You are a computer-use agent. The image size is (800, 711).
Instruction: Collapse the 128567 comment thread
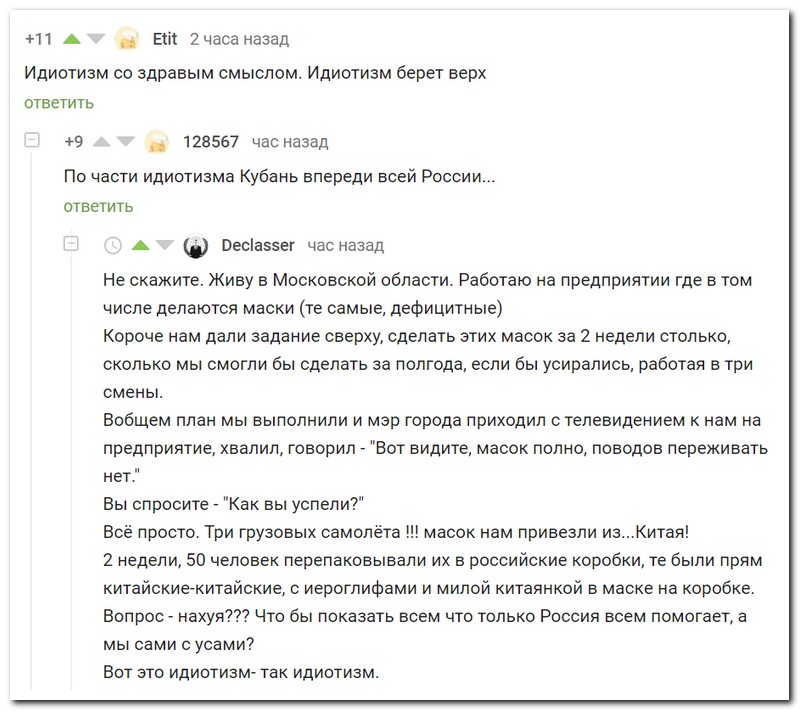tap(32, 140)
